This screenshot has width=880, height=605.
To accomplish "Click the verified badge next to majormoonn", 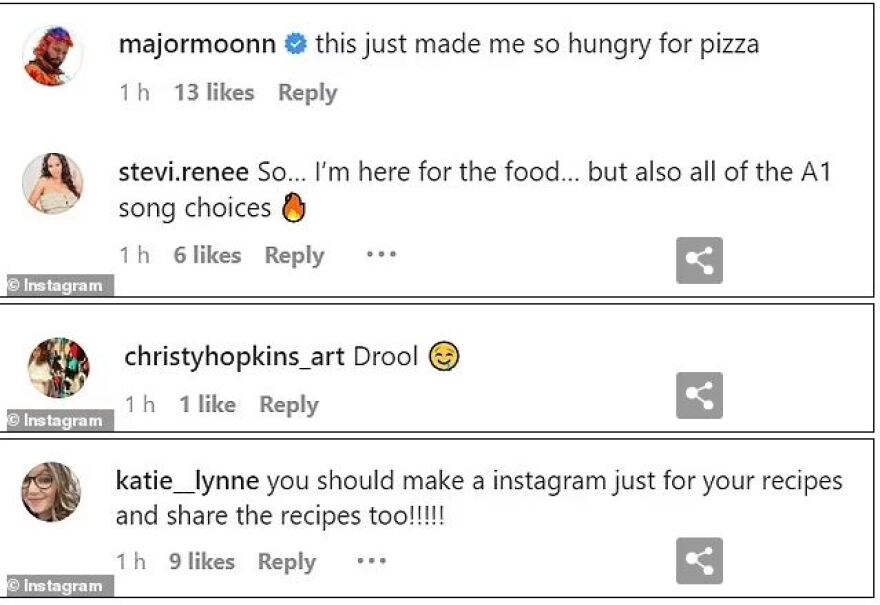I will click(x=295, y=44).
